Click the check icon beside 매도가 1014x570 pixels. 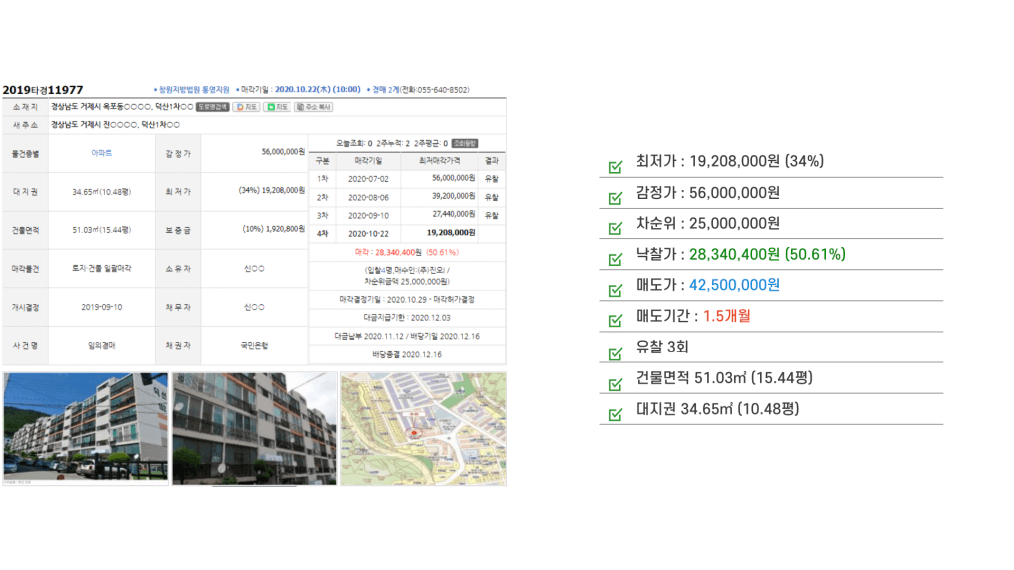pyautogui.click(x=615, y=290)
